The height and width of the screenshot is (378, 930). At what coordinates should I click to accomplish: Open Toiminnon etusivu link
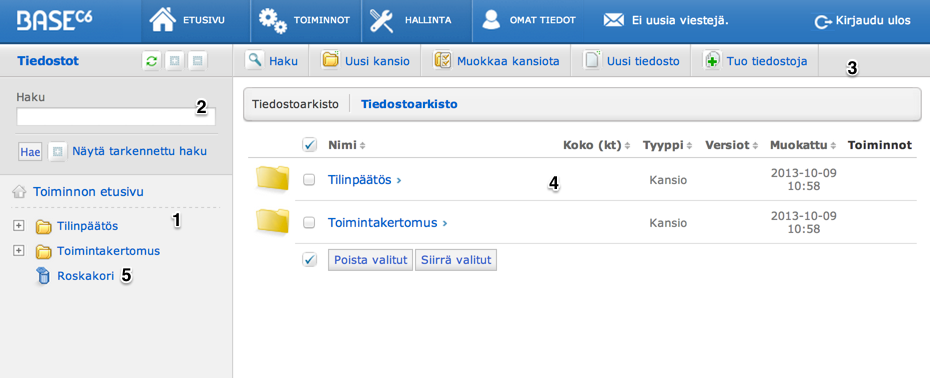[88, 192]
